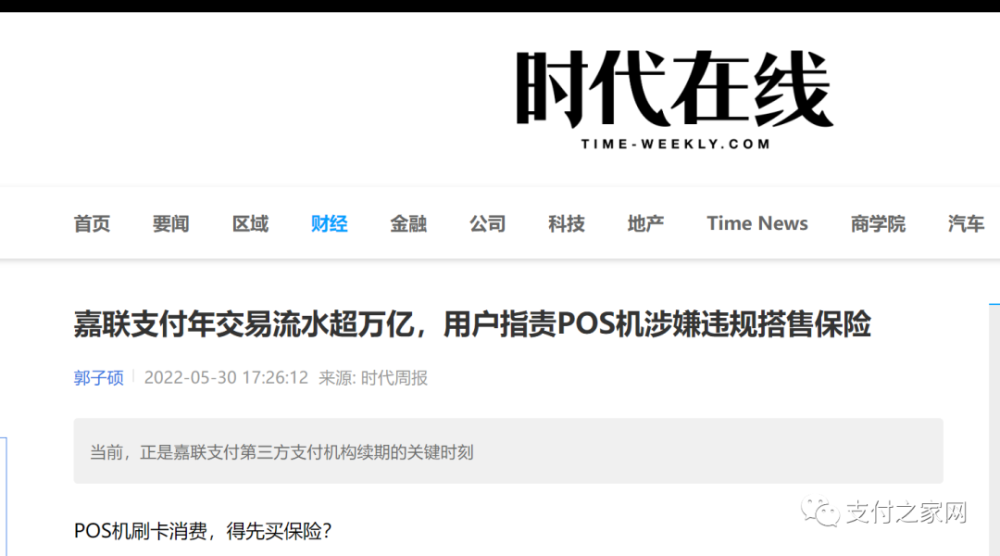Select the 区域 navigation tab

click(250, 224)
